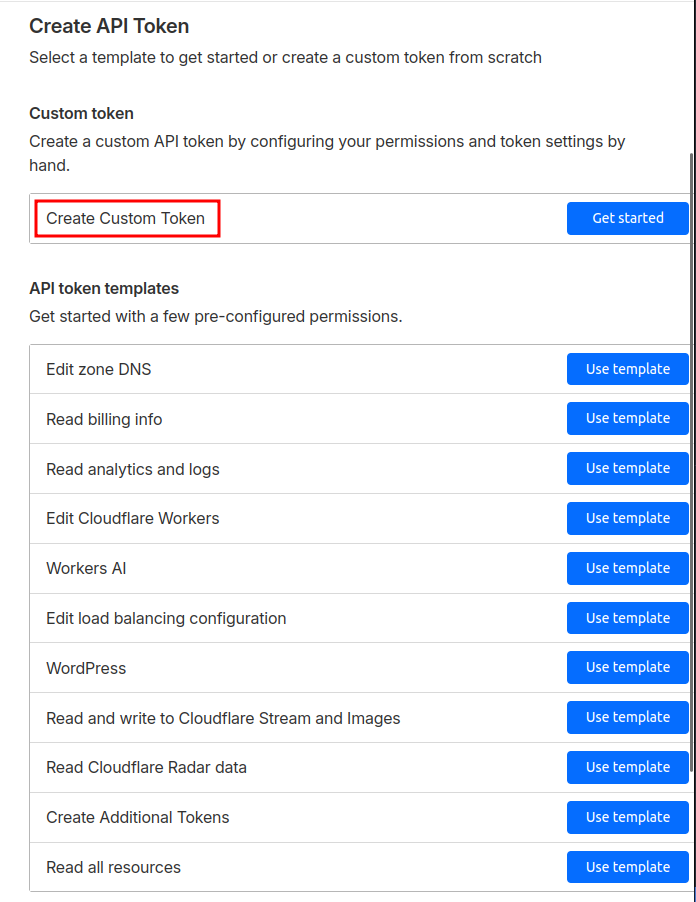Click the Create API Token heading
696x902 pixels.
click(109, 26)
